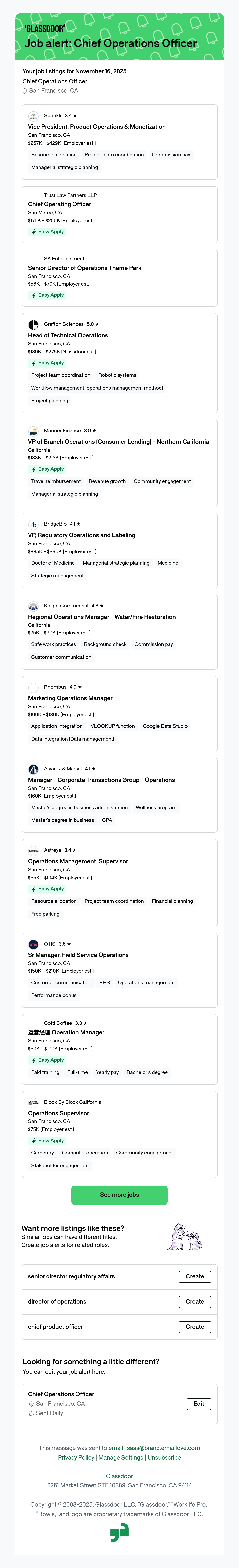Create alert for chief product officer
The width and height of the screenshot is (239, 1568).
click(195, 1326)
